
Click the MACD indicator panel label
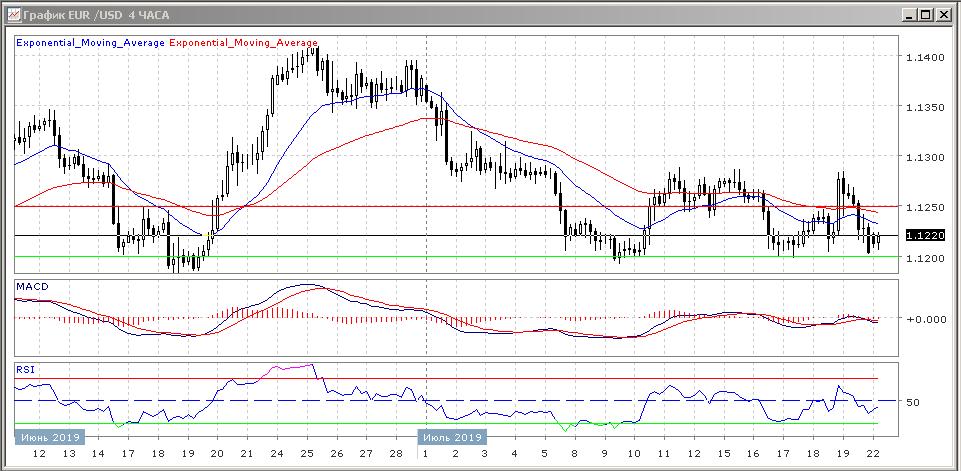(30, 288)
